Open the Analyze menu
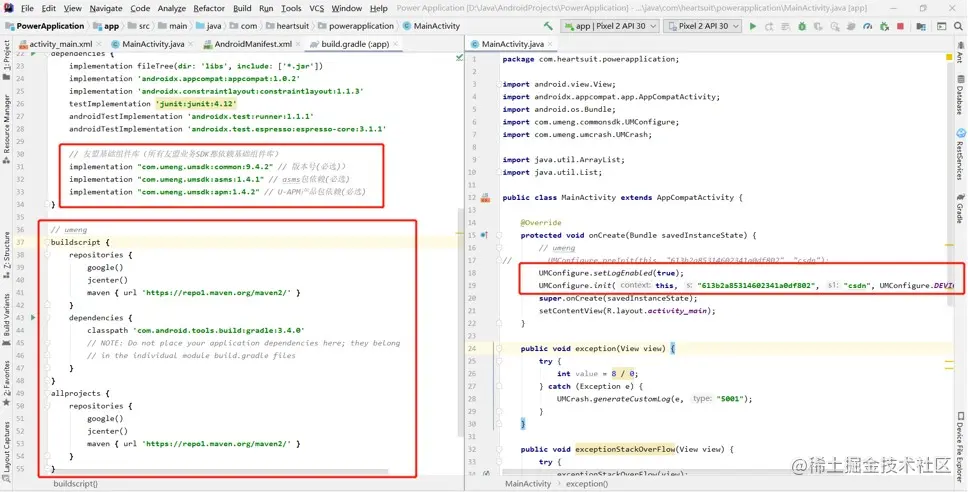The width and height of the screenshot is (968, 492). (172, 8)
